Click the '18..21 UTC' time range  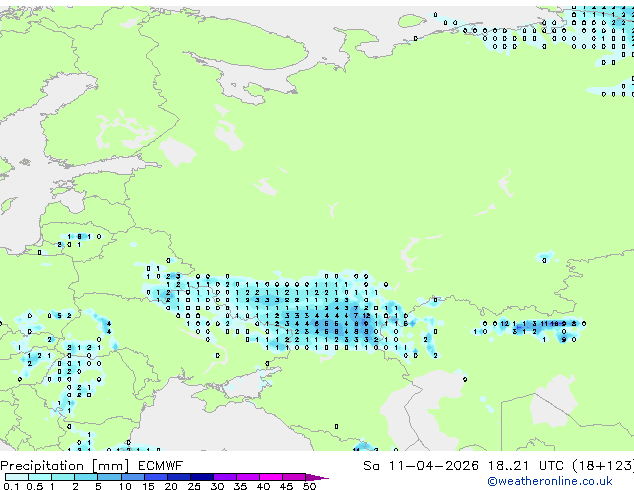click(525, 466)
